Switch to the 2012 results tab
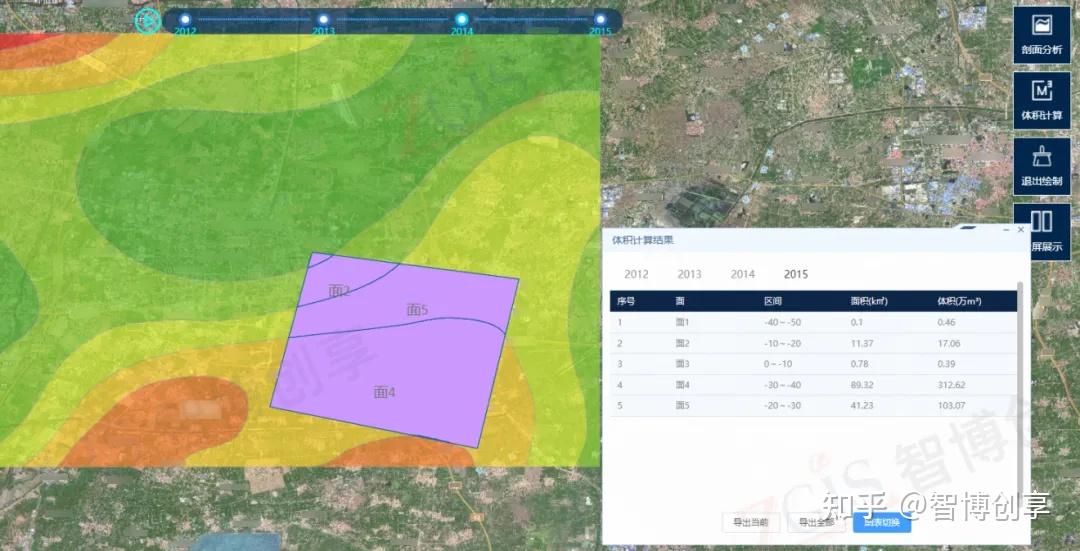This screenshot has width=1080, height=551. click(x=636, y=274)
